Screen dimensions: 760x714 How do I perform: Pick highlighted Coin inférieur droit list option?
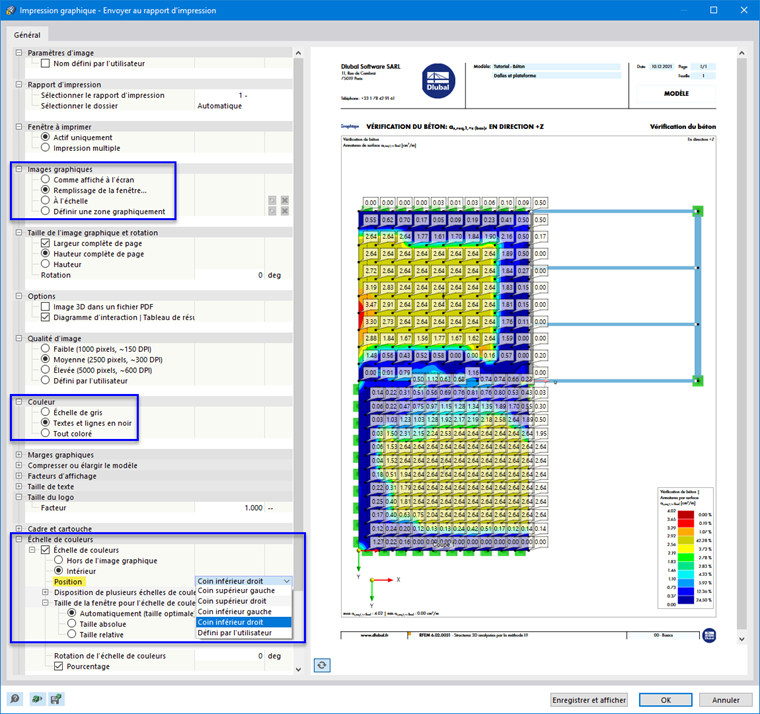tap(244, 622)
